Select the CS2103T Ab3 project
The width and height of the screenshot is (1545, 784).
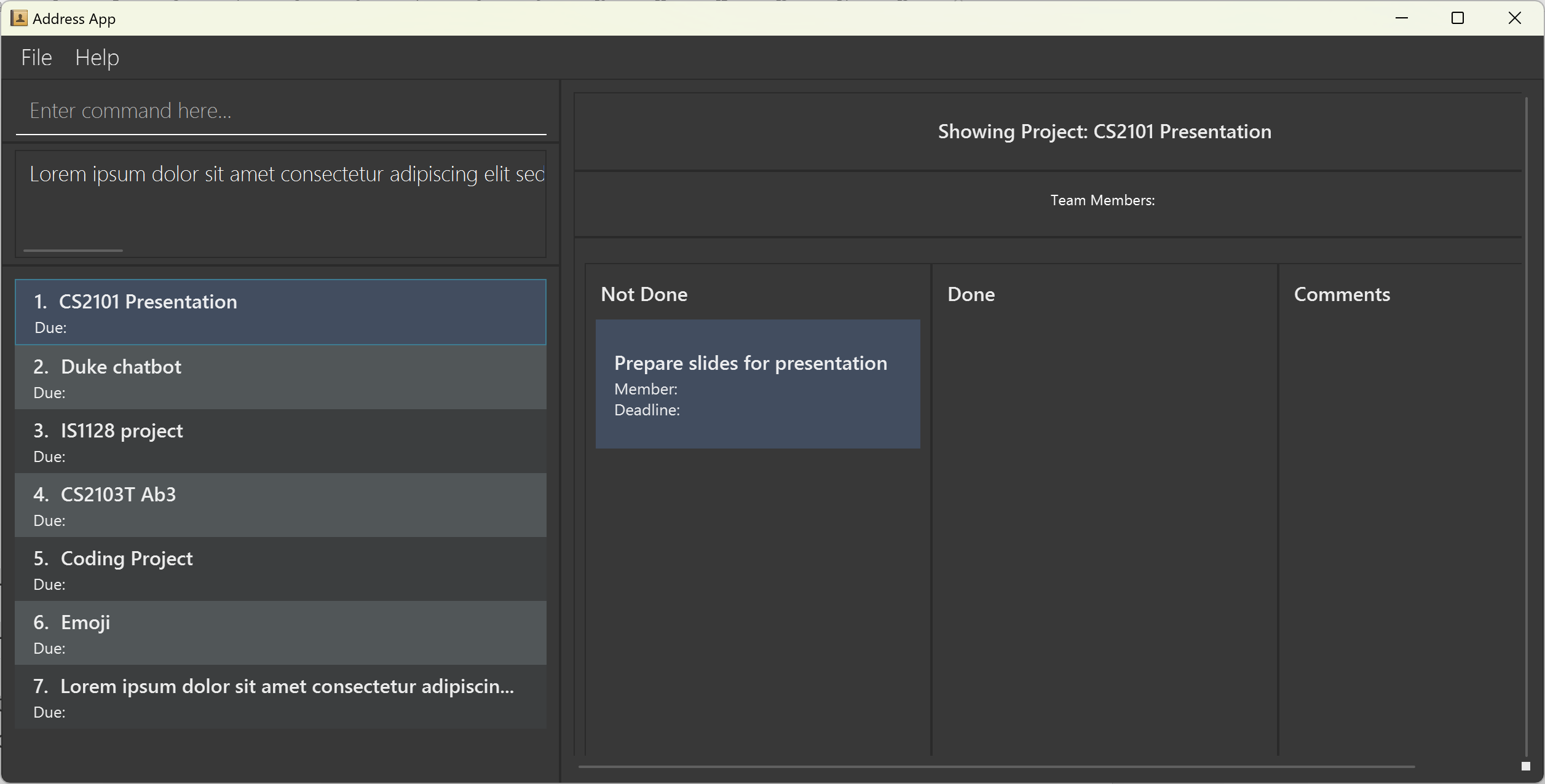[x=280, y=505]
